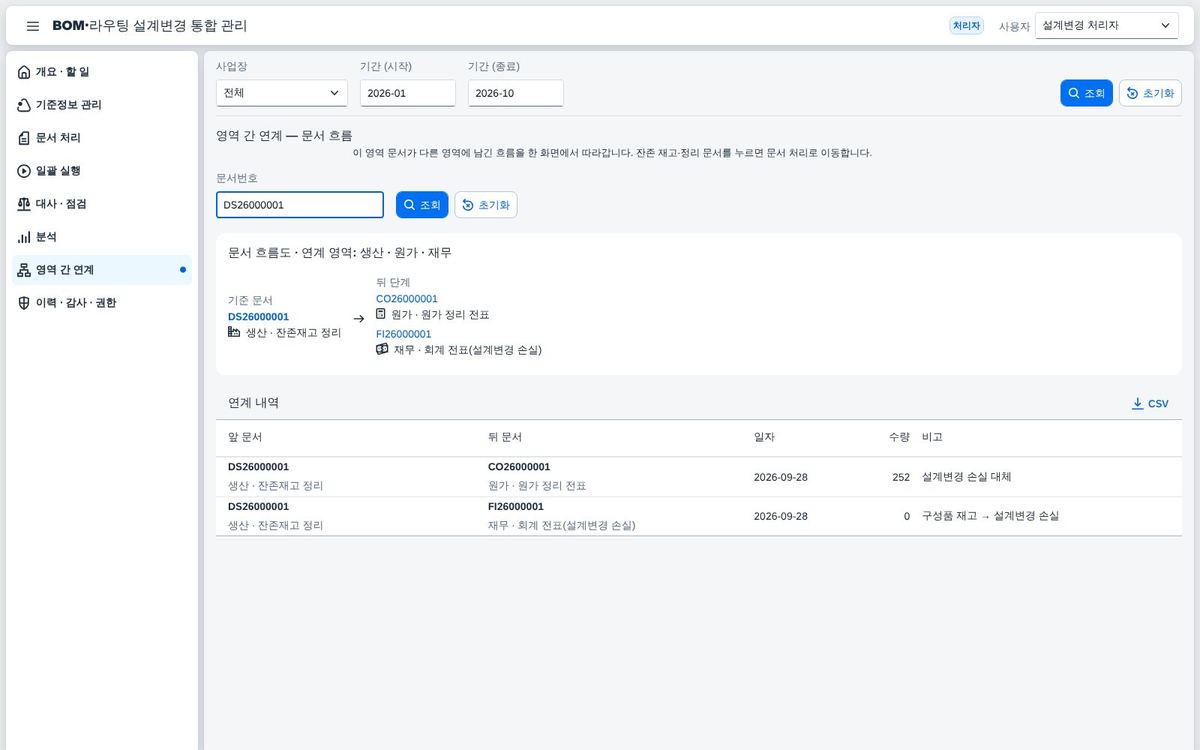Click the CSV download icon
Screen dimensions: 1200x750
1137,404
